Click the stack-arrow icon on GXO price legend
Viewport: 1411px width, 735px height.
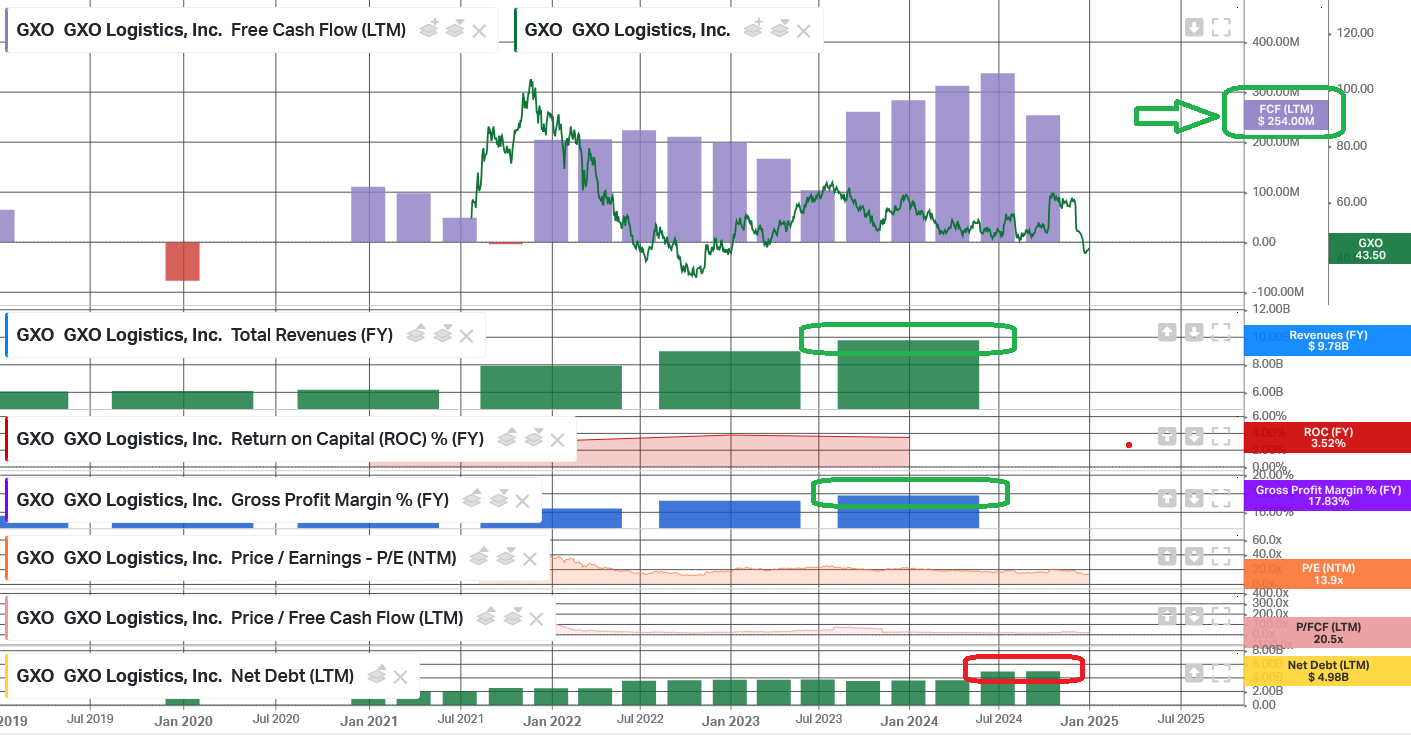point(779,29)
